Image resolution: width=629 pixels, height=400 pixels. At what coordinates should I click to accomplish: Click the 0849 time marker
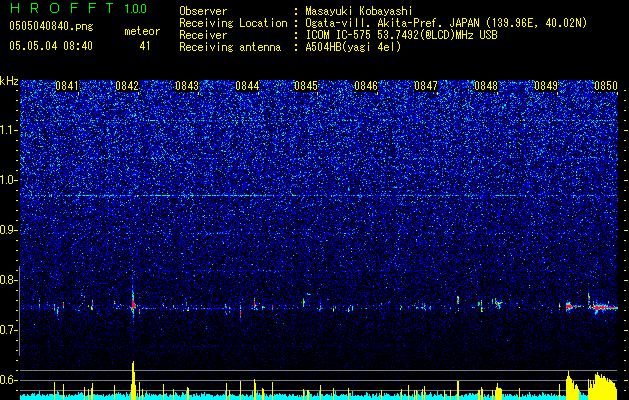coord(546,86)
